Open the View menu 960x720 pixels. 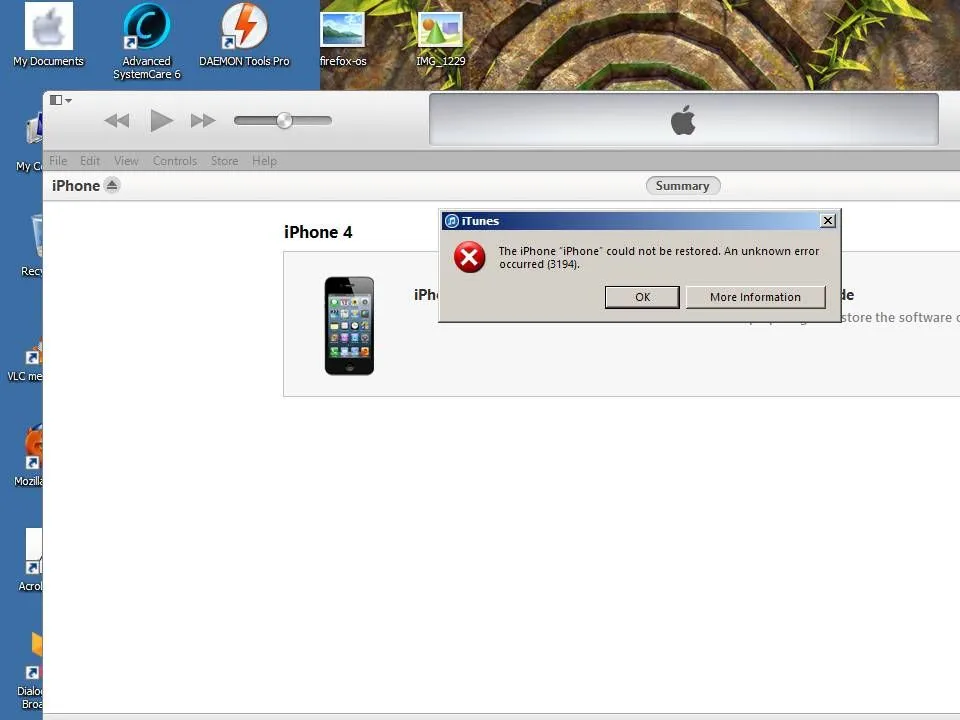(x=126, y=161)
